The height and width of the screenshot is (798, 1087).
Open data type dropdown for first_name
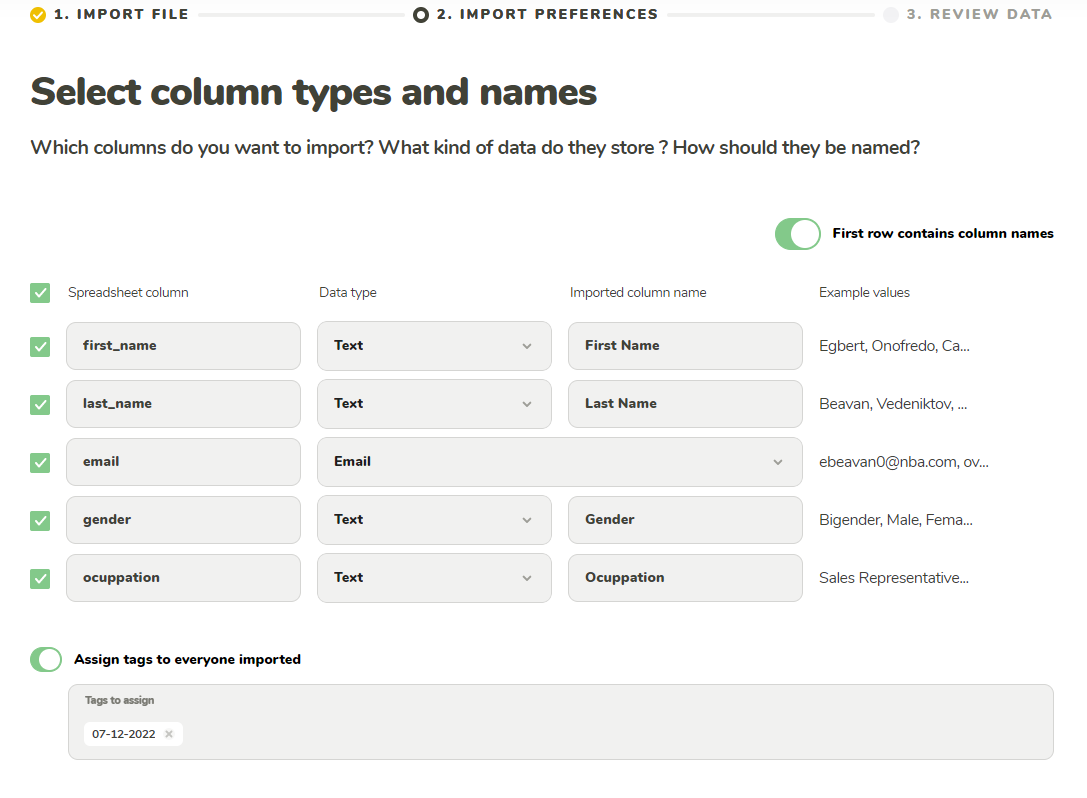point(434,346)
